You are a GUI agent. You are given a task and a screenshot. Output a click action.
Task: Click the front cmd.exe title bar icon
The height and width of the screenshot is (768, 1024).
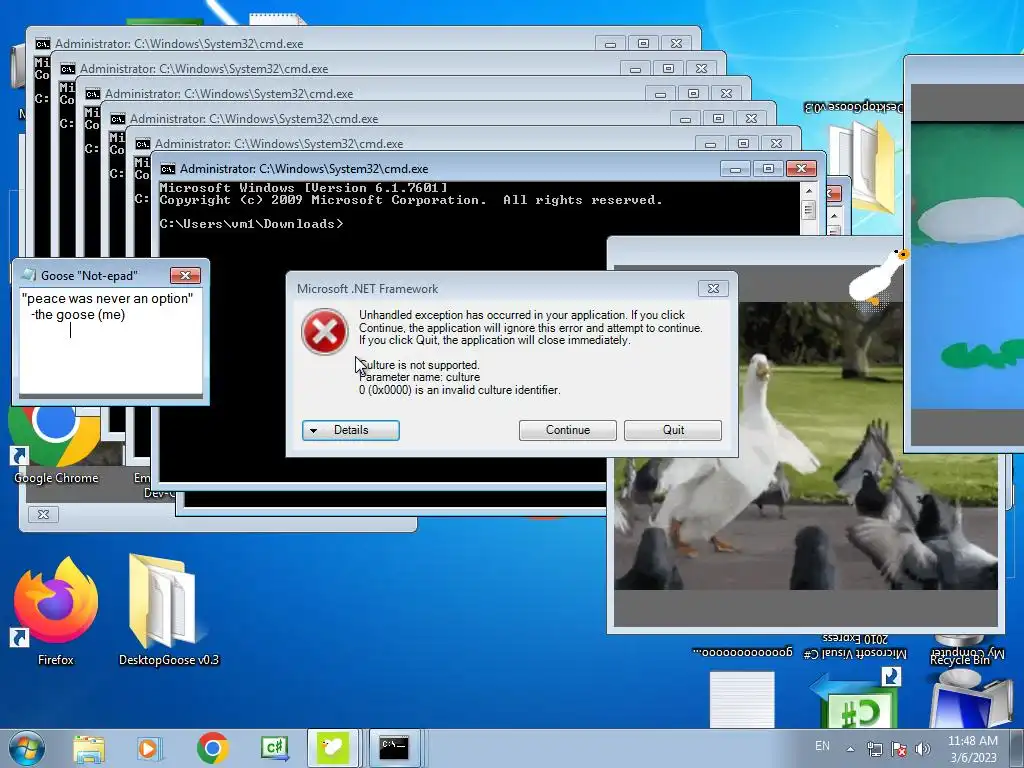168,169
